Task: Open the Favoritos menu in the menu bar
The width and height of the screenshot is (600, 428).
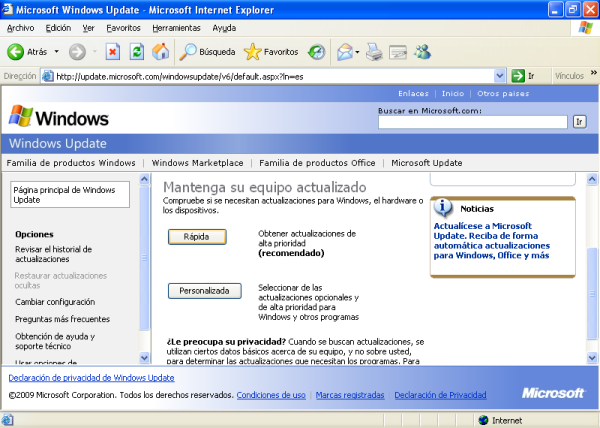Action: tap(123, 28)
